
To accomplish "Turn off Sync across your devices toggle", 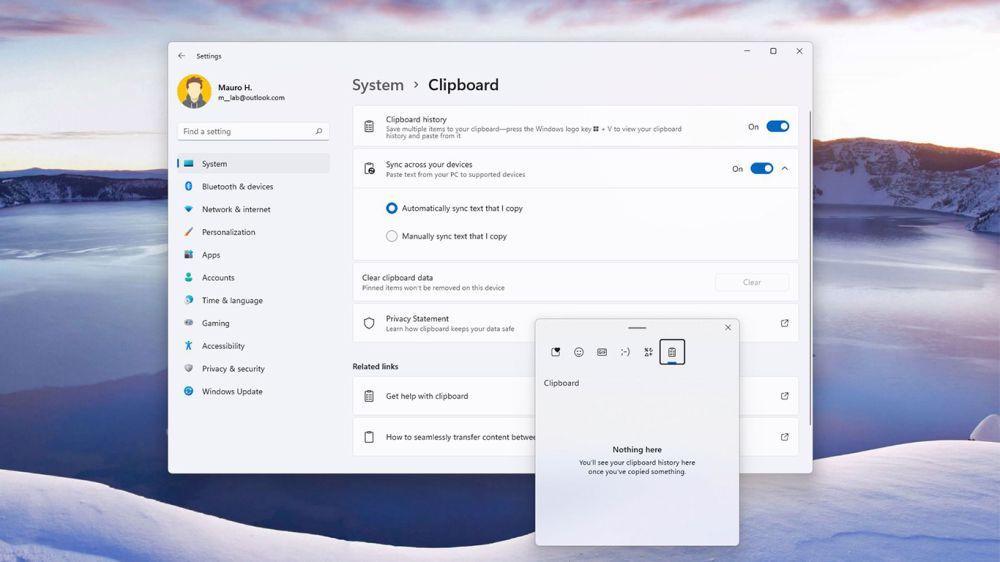I will (761, 168).
